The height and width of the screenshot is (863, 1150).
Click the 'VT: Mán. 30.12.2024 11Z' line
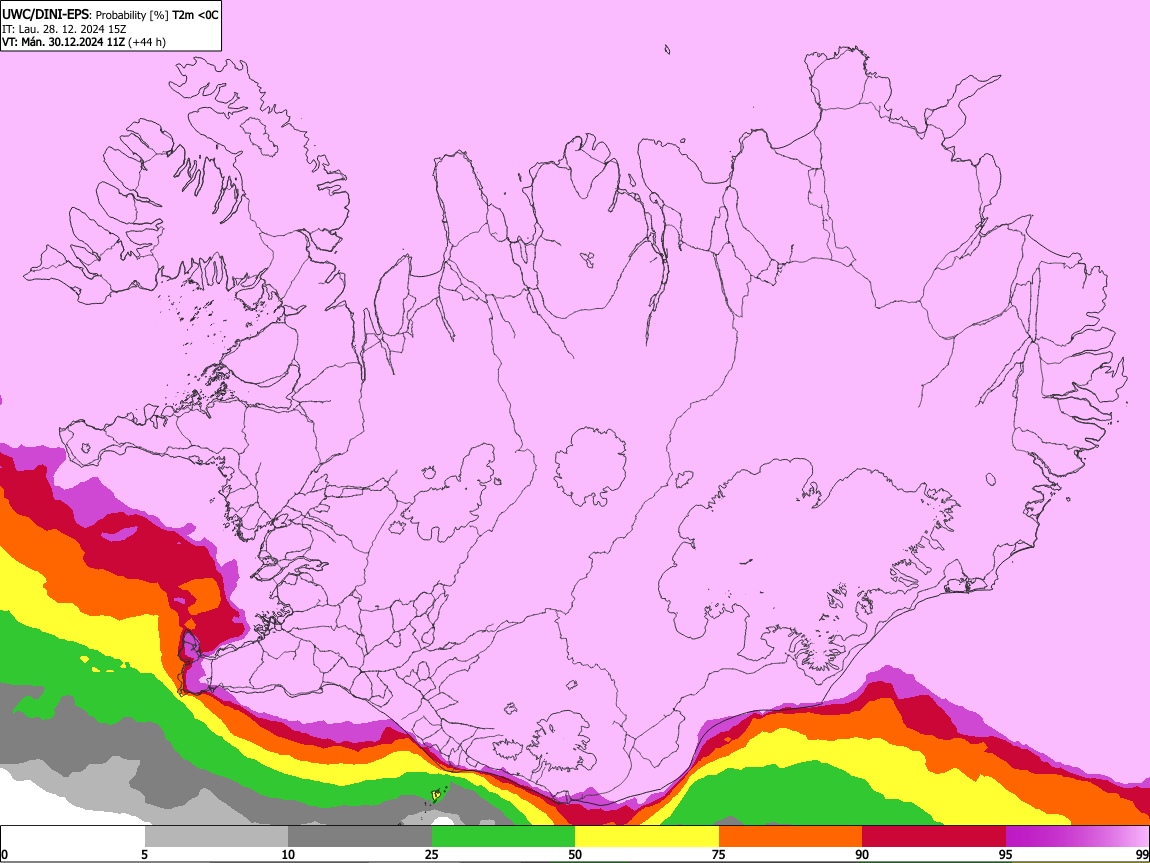point(64,42)
